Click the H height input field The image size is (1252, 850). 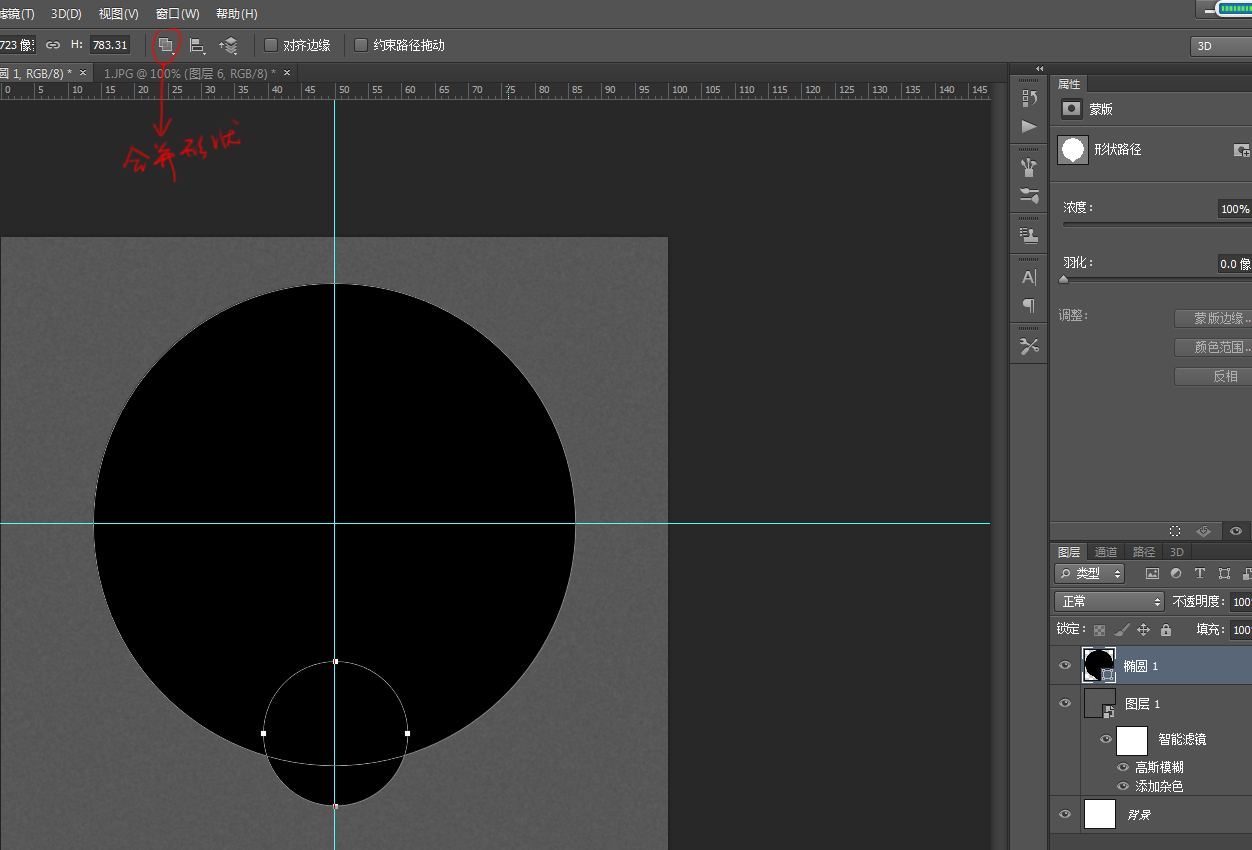click(109, 45)
